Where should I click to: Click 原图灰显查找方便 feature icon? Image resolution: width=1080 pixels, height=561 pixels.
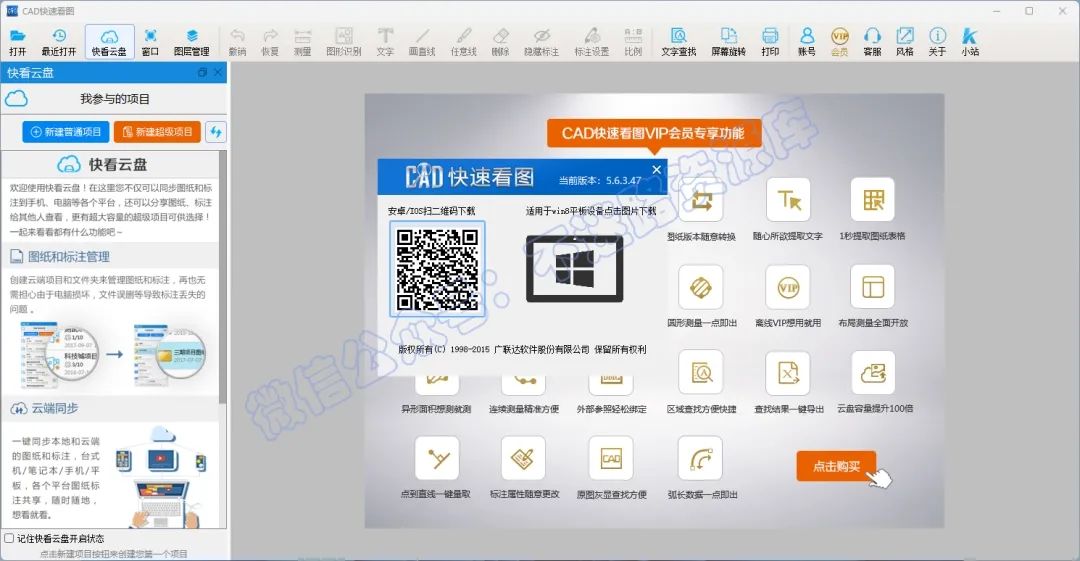(611, 458)
